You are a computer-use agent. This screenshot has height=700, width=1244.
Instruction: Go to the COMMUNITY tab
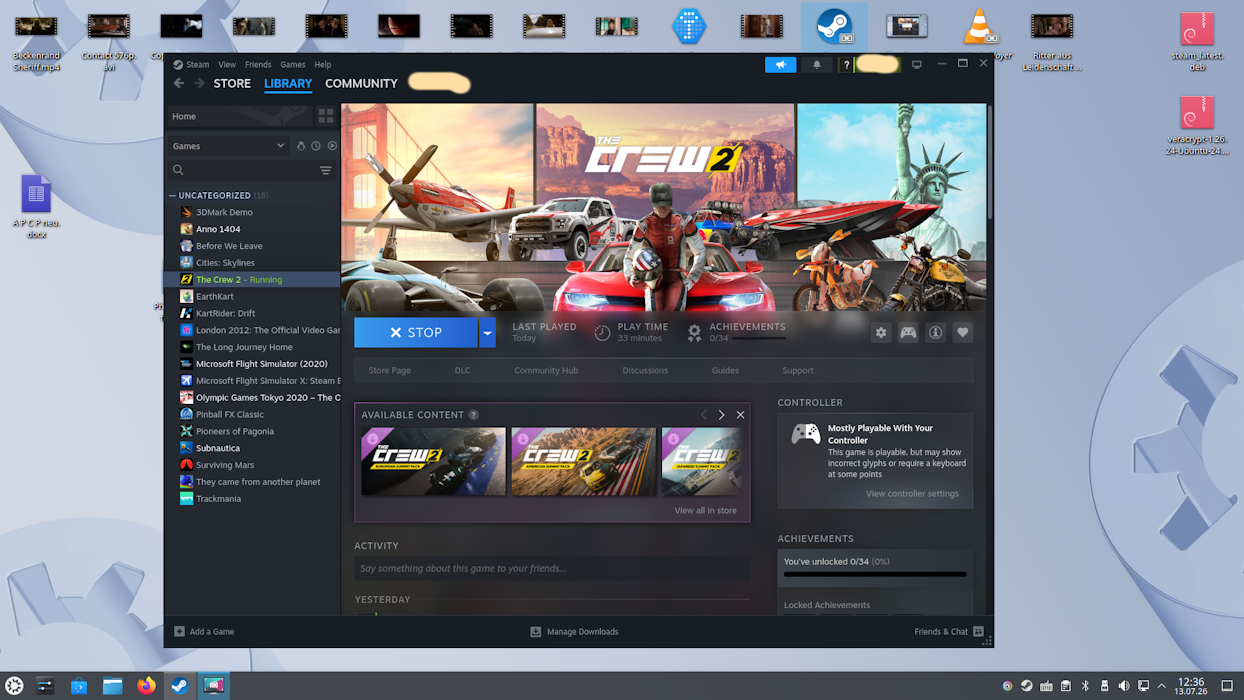pyautogui.click(x=361, y=84)
